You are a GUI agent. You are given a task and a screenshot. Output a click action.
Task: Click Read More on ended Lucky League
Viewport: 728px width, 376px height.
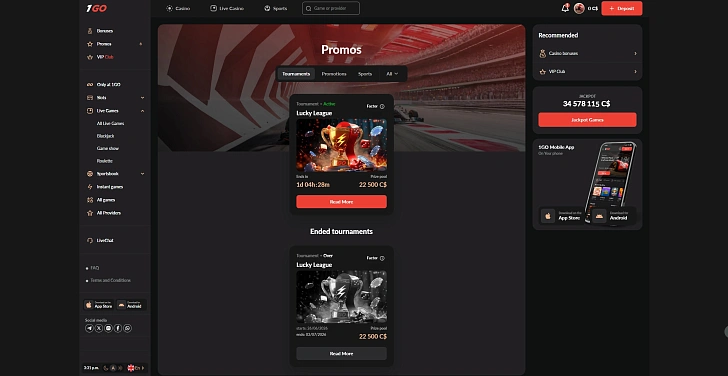click(341, 353)
